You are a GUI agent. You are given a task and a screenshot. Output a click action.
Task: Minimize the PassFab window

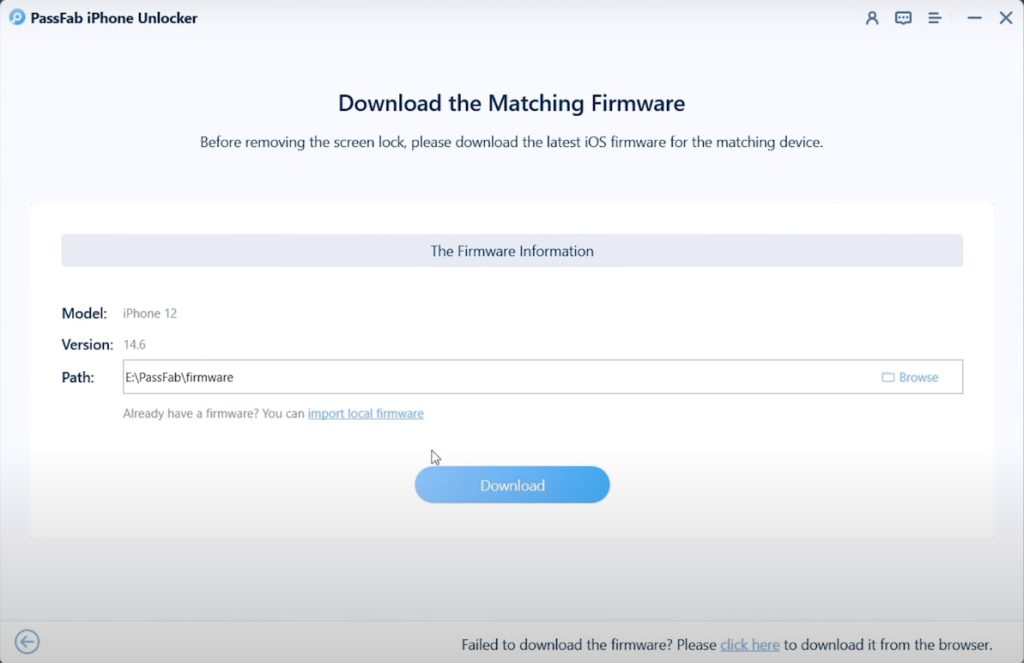point(974,18)
